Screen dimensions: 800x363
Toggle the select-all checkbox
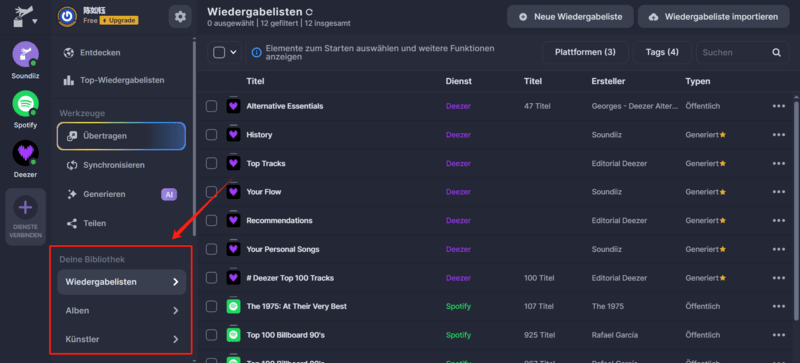click(219, 53)
